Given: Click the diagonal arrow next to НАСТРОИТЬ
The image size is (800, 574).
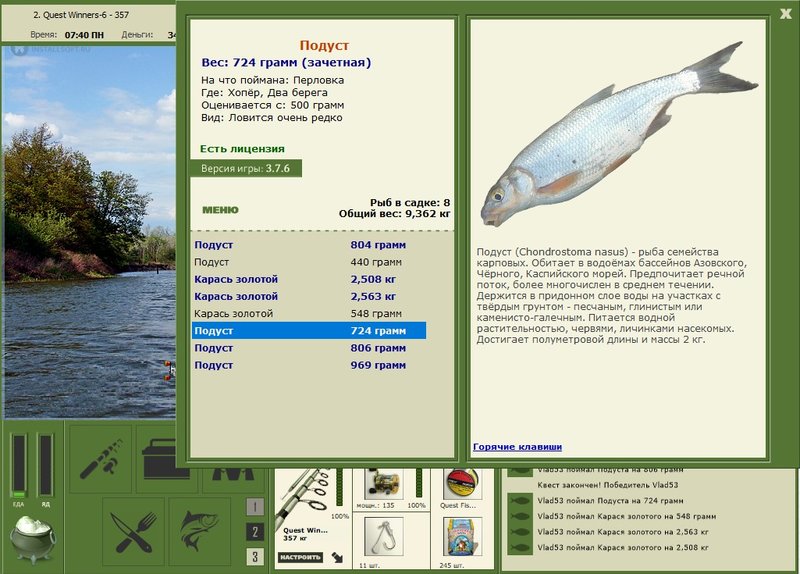Looking at the screenshot, I should coord(337,557).
